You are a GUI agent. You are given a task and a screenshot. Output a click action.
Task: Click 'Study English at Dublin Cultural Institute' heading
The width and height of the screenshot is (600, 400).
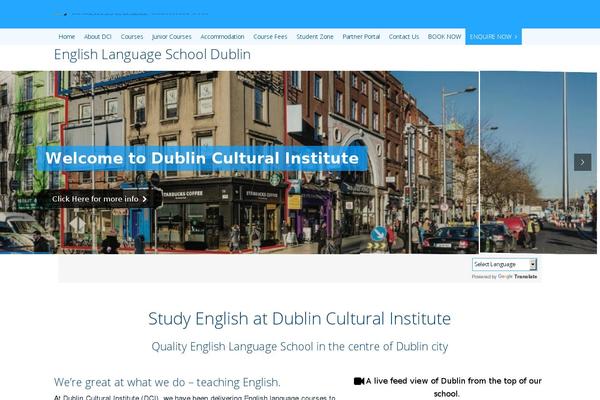coord(300,319)
